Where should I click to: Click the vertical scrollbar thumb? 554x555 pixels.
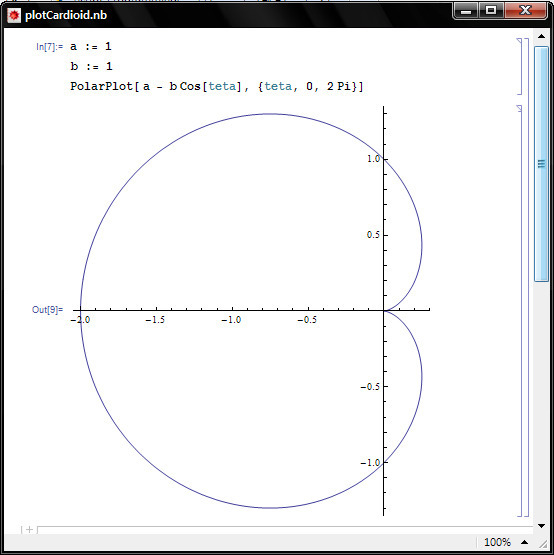(541, 164)
